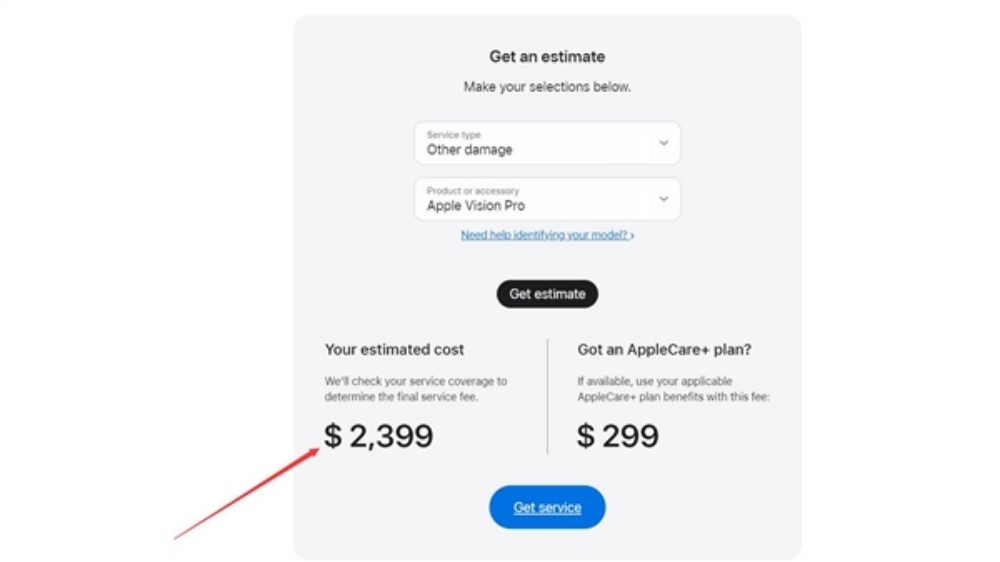Click the 'Got an AppleCare+ plan?' heading
The width and height of the screenshot is (1000, 562).
665,350
